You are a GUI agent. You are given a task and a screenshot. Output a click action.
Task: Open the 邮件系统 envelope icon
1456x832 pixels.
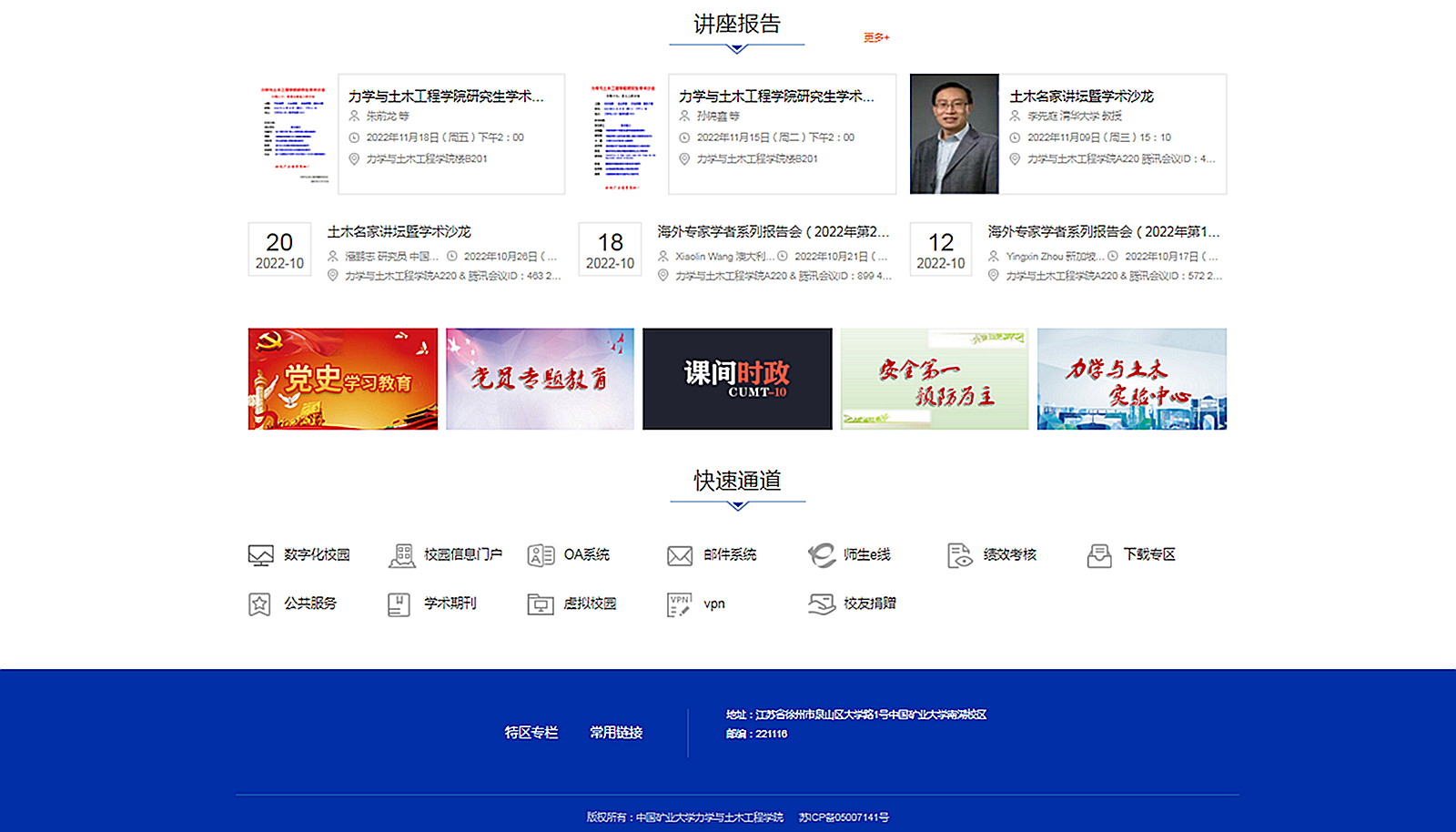(x=680, y=555)
